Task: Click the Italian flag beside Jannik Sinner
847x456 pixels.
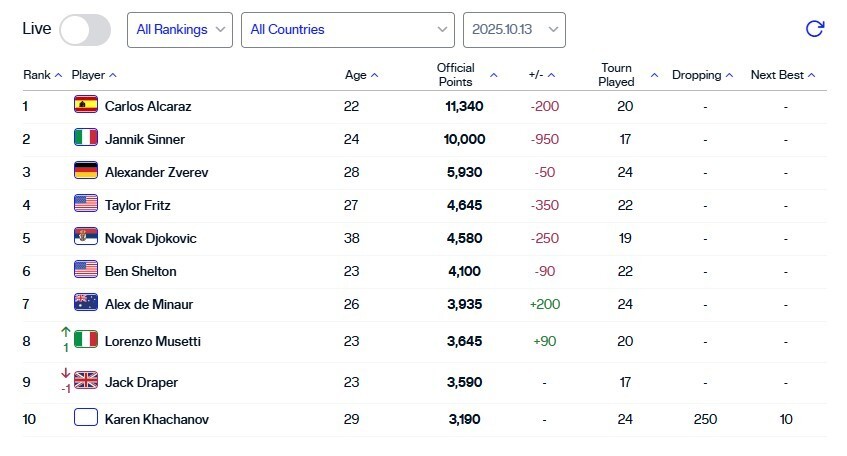Action: click(x=86, y=139)
